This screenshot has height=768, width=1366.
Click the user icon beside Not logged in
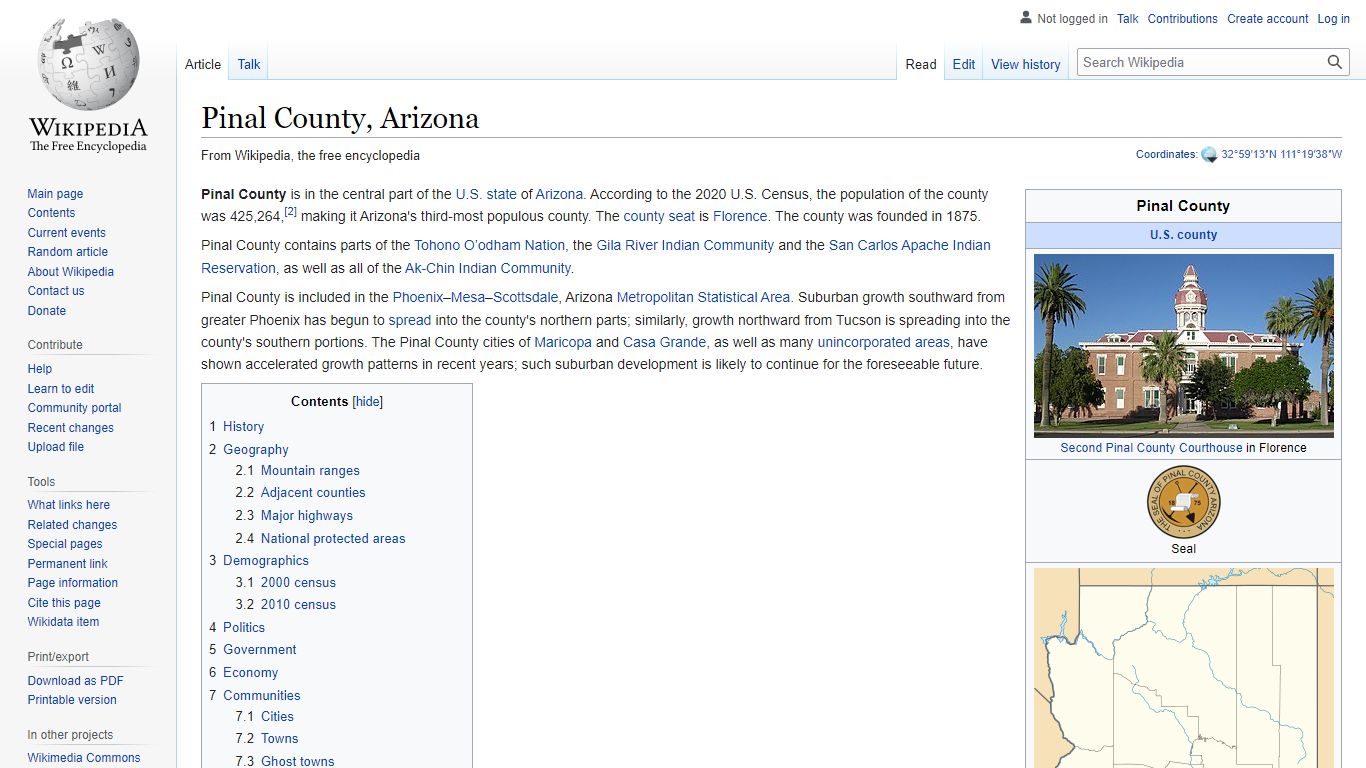pos(1025,18)
